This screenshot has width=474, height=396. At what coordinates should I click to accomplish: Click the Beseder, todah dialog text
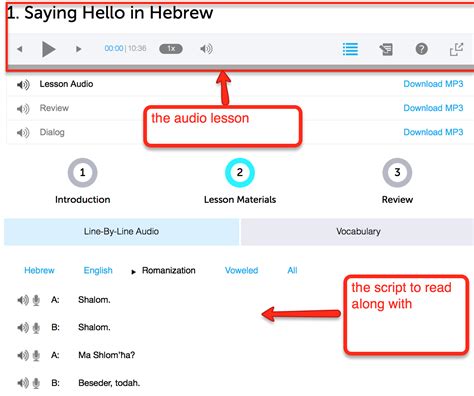click(x=109, y=383)
